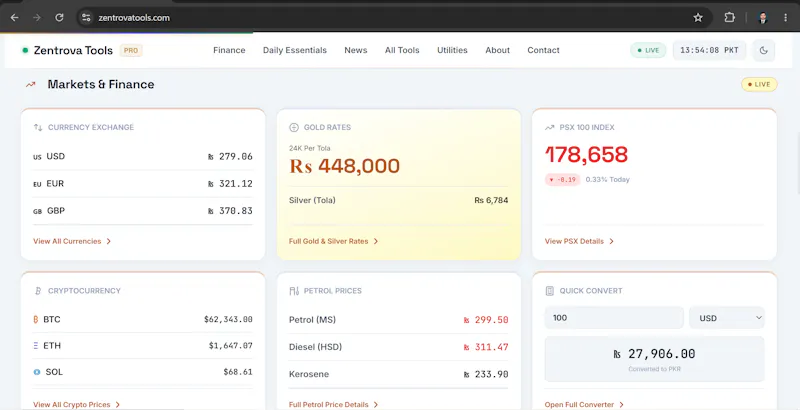
Task: Click the Rs 448,000 gold price
Action: pyautogui.click(x=344, y=166)
